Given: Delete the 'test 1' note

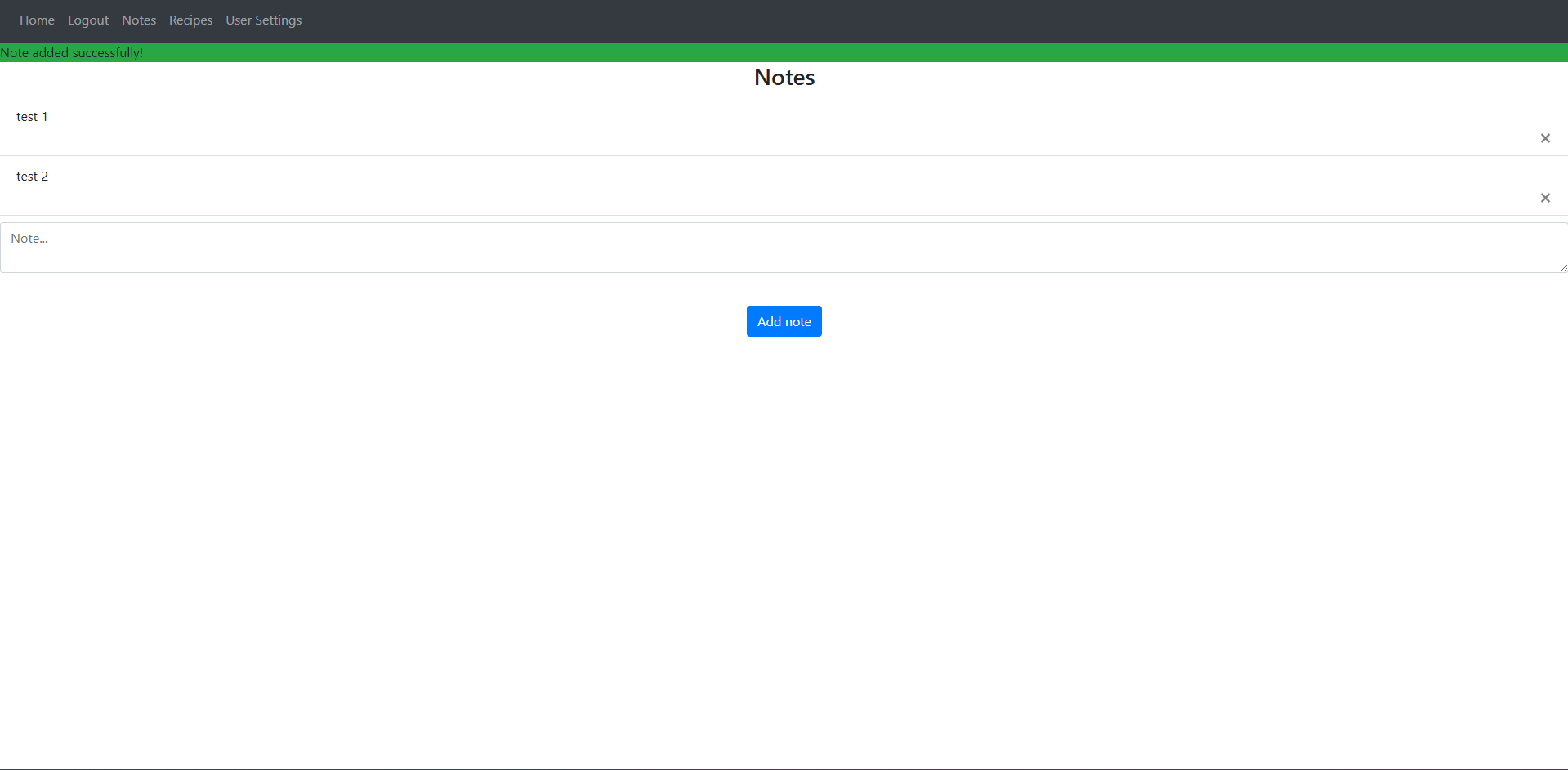Looking at the screenshot, I should pyautogui.click(x=1544, y=138).
